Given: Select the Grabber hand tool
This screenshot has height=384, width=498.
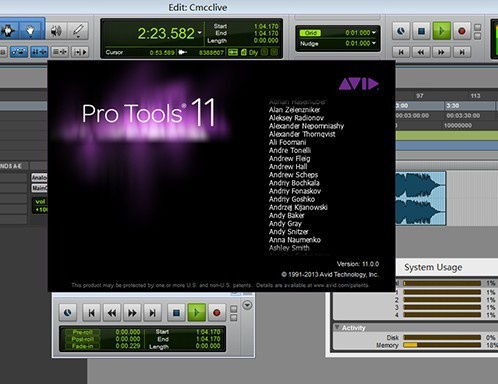Looking at the screenshot, I should click(x=31, y=31).
